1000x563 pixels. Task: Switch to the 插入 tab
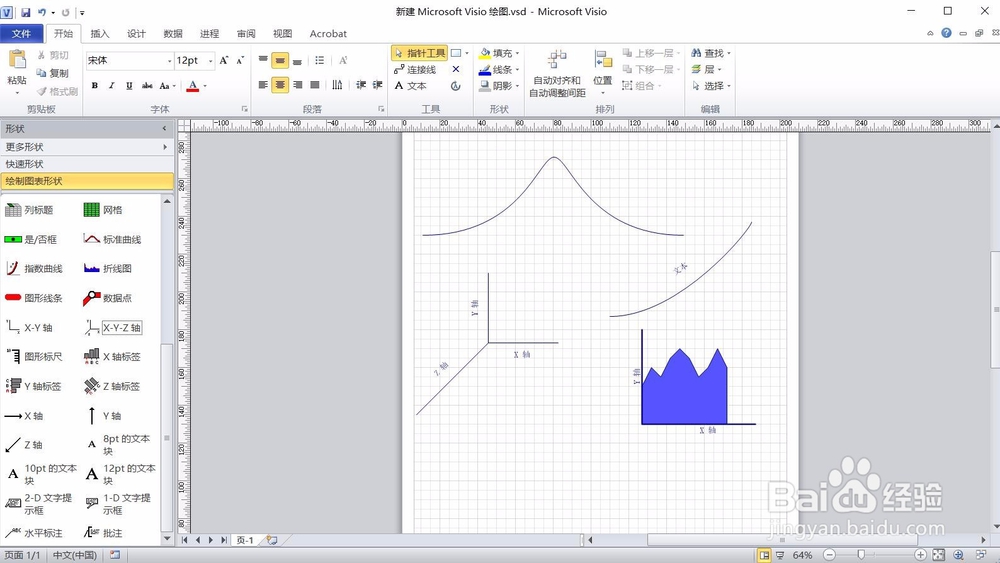[99, 33]
